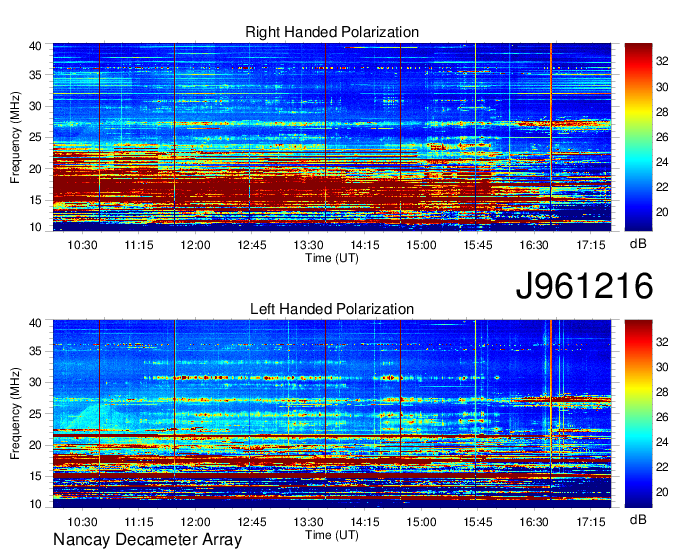
Task: Click the Left Handed spectrogram image
Action: (x=332, y=414)
